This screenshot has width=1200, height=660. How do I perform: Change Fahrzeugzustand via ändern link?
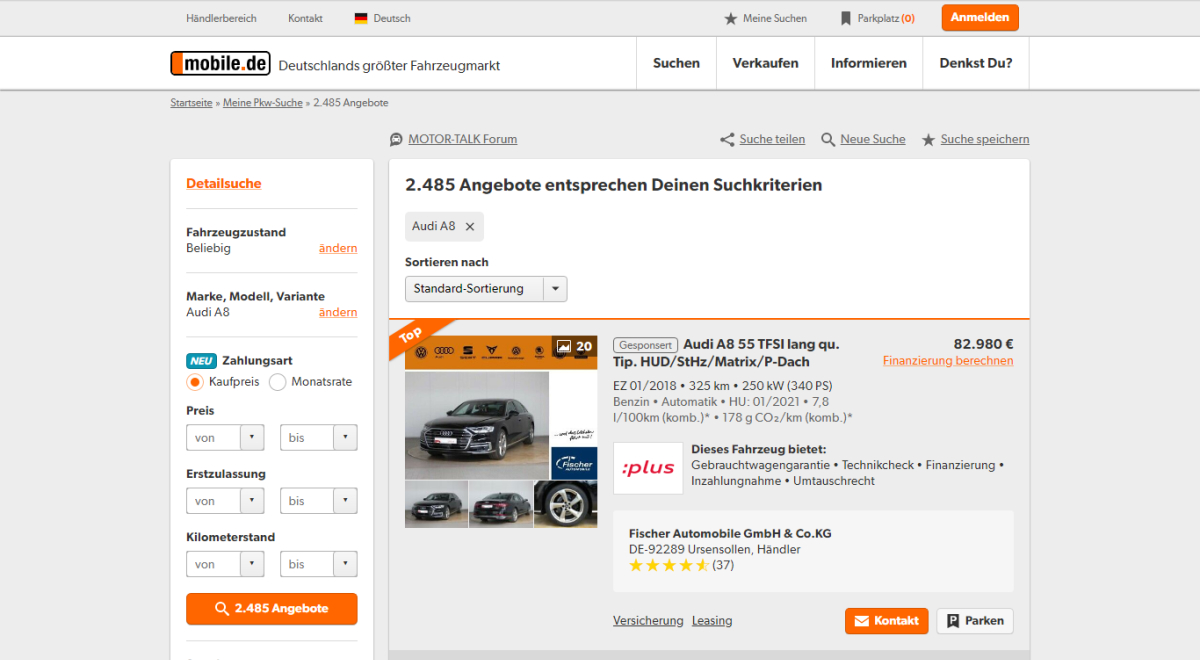338,248
